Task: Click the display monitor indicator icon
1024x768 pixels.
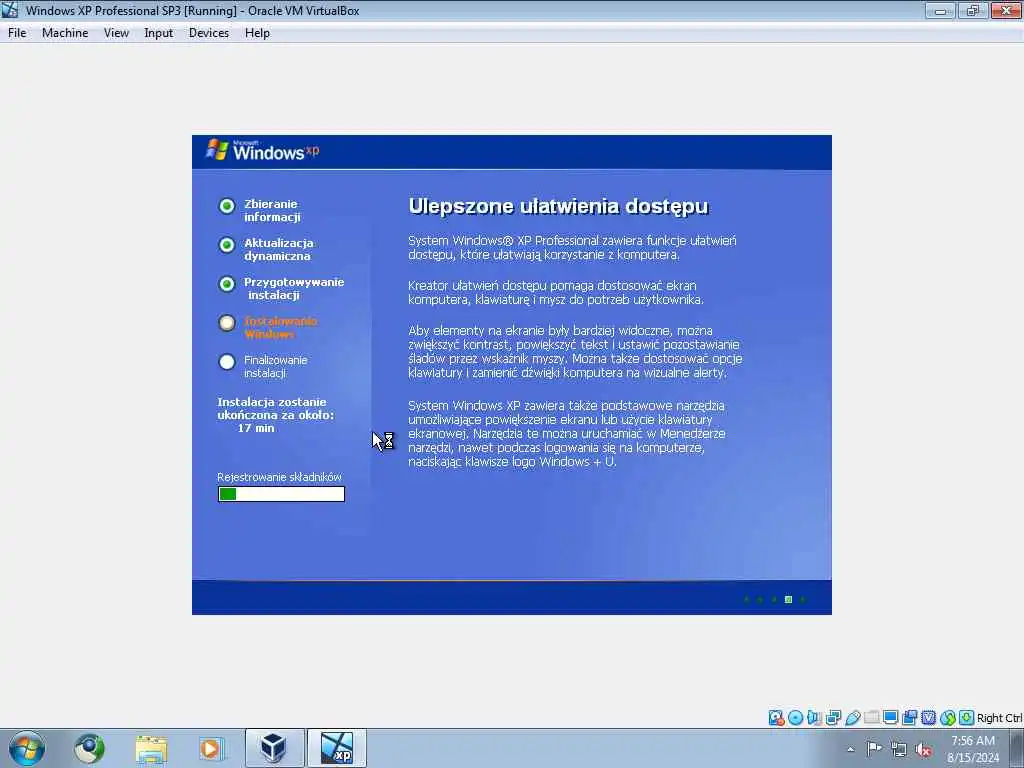Action: (x=890, y=718)
